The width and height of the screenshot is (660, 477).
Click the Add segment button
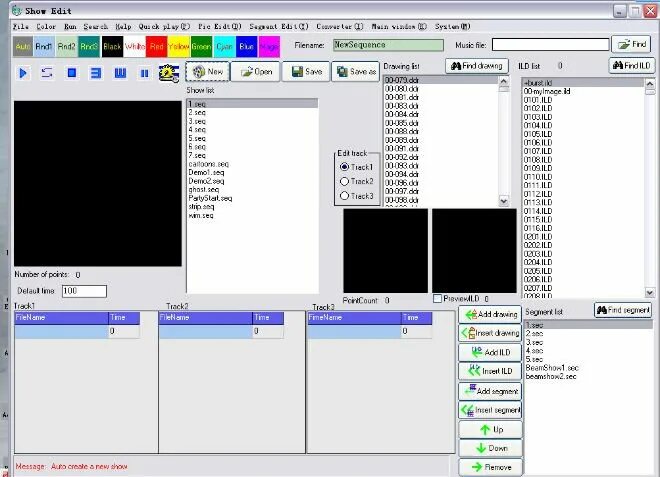coord(490,391)
